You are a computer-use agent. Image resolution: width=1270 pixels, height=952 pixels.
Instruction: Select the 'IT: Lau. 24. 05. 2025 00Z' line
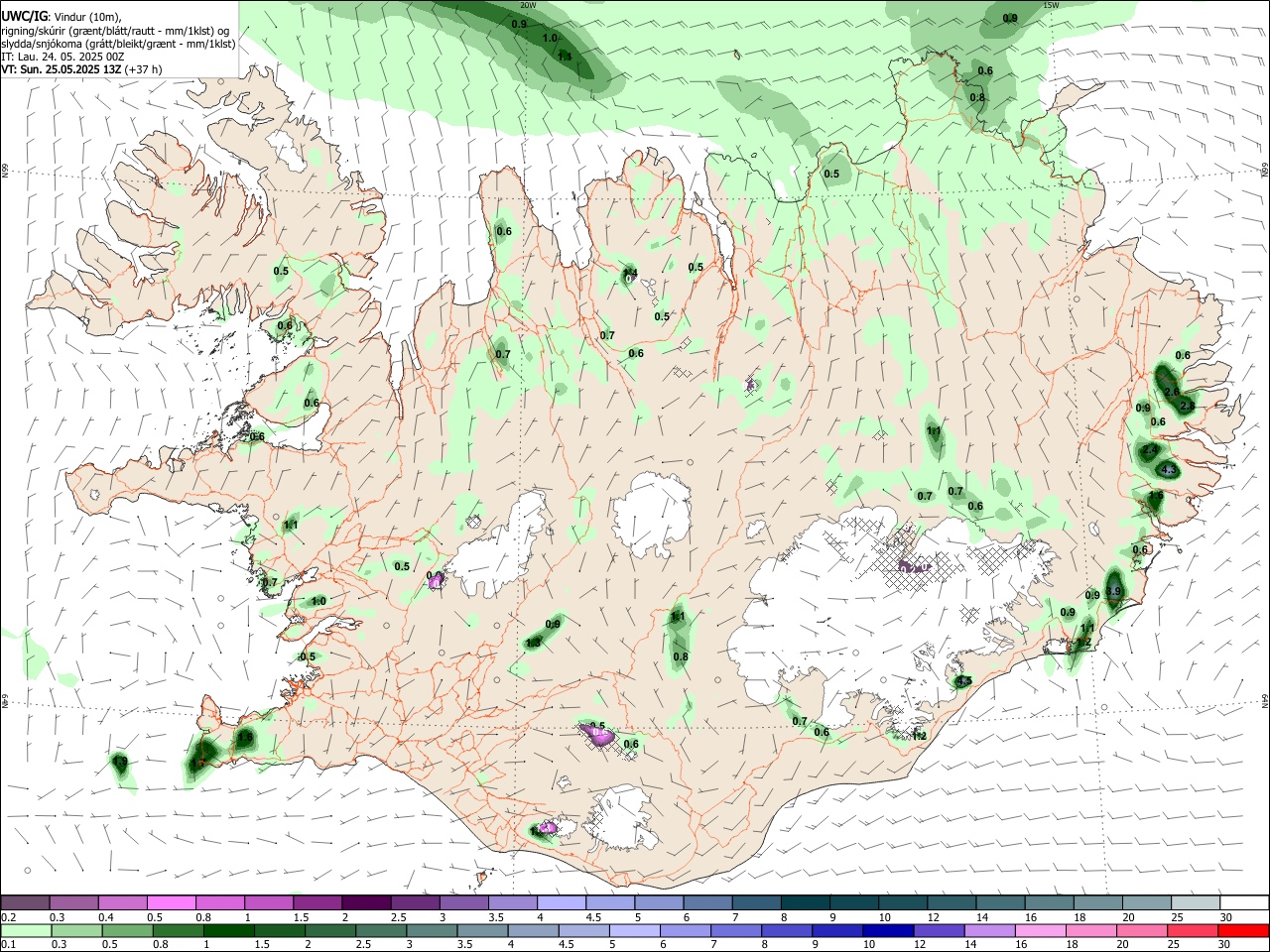(x=63, y=57)
